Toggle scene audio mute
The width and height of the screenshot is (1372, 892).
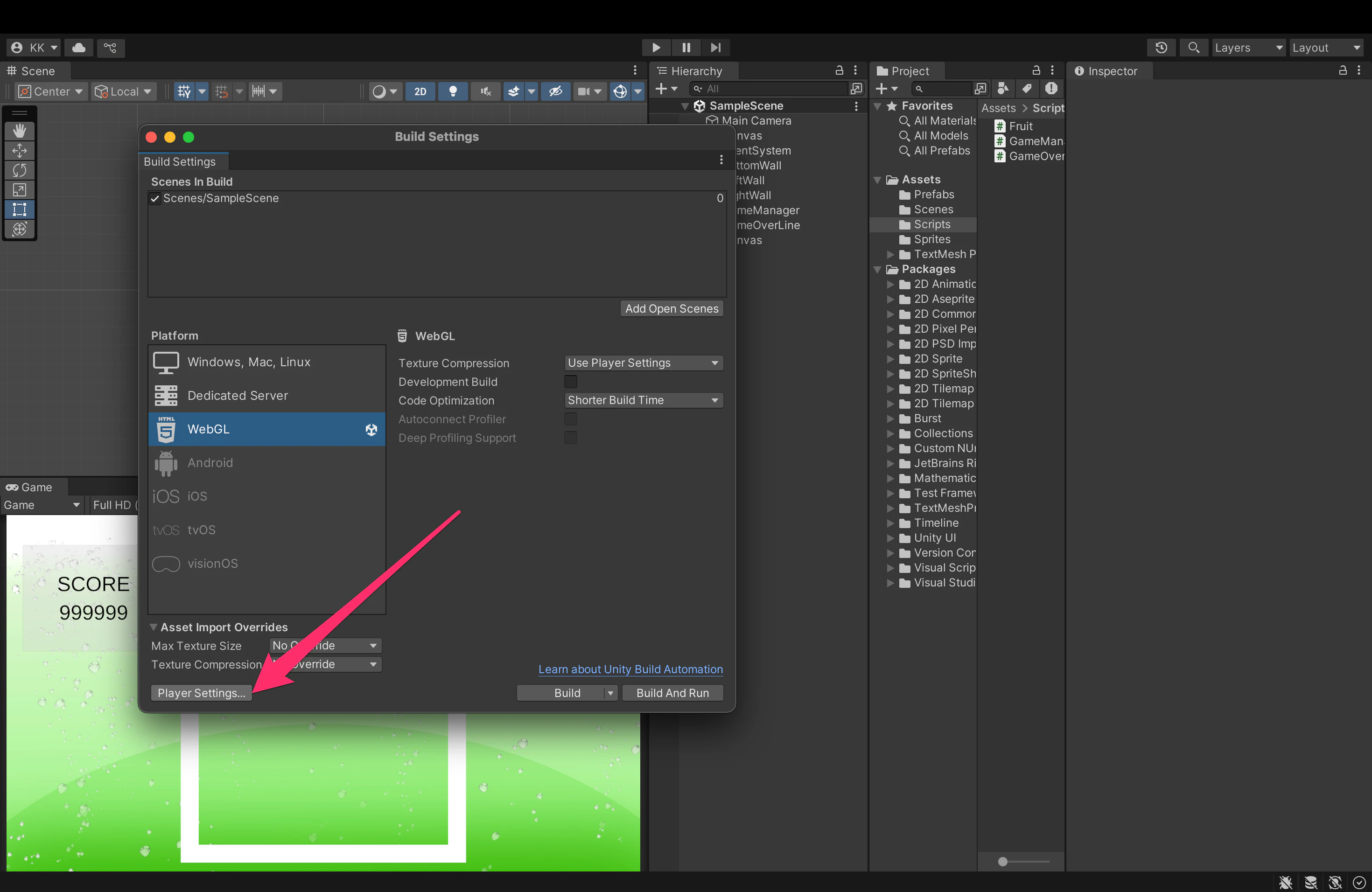tap(486, 91)
